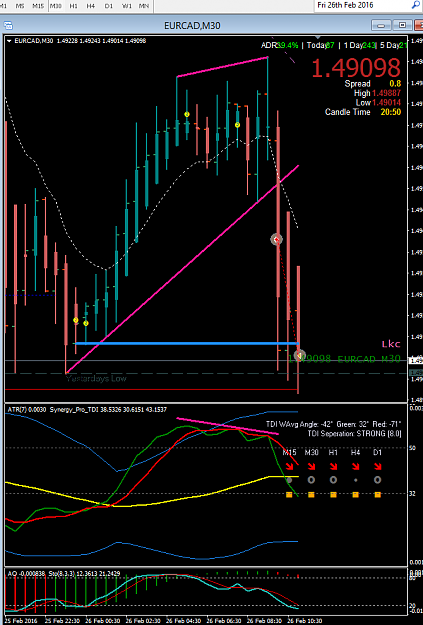Select the thick blue horizontal support line

tap(187, 343)
